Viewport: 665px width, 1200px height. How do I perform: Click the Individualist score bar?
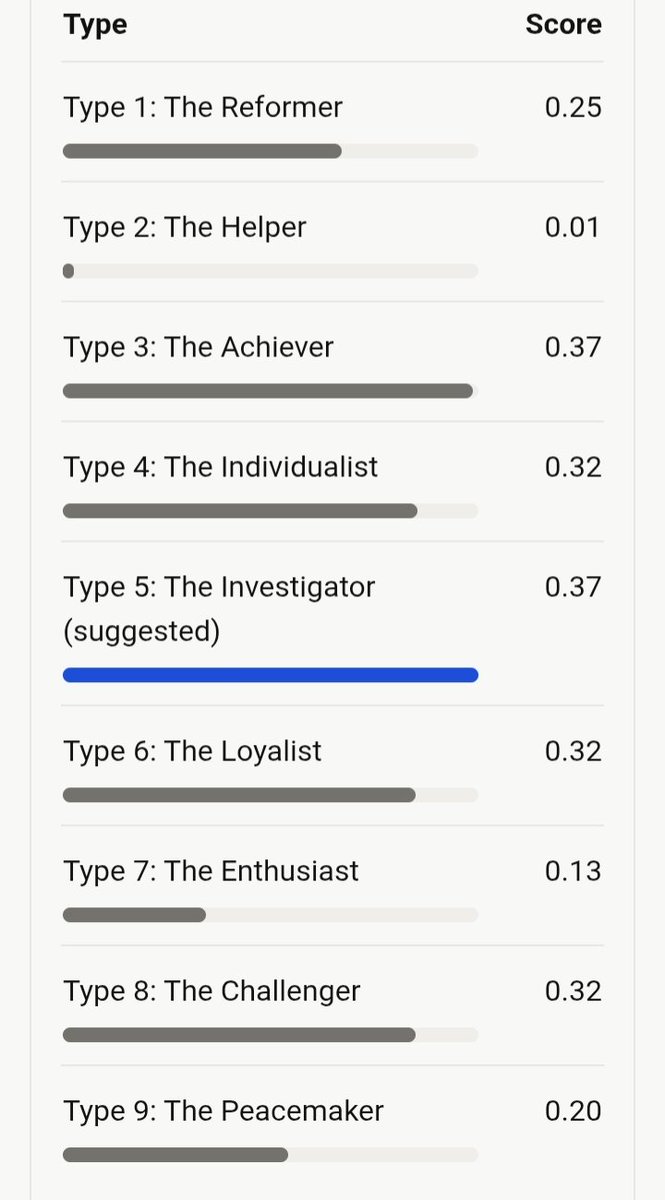click(270, 511)
